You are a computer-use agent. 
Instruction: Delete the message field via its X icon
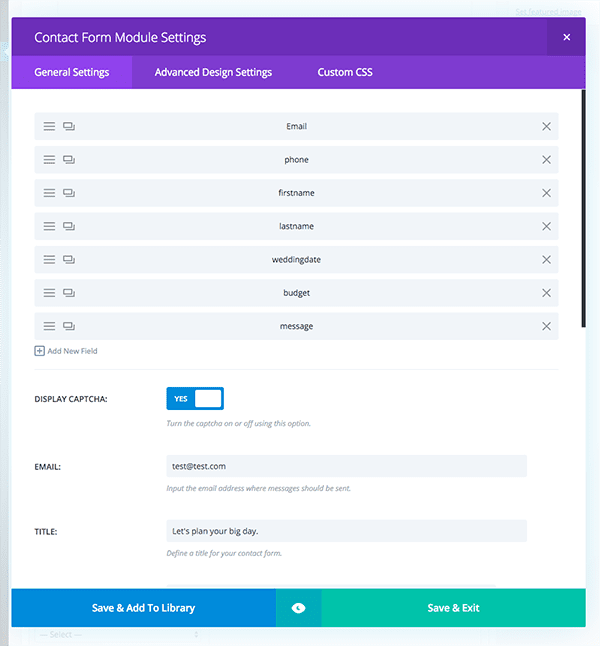[x=546, y=326]
